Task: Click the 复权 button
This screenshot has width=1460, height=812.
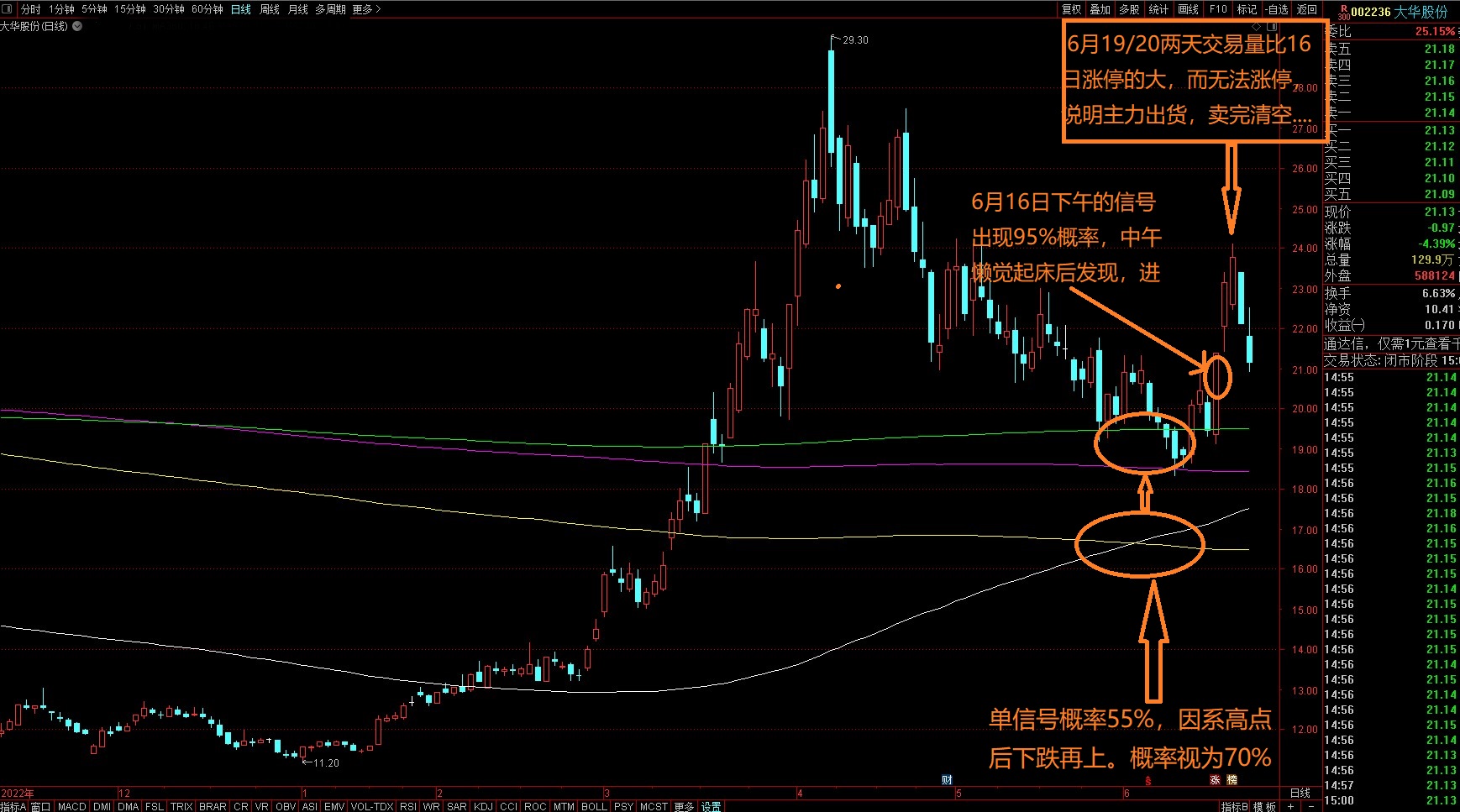Action: pos(1071,9)
